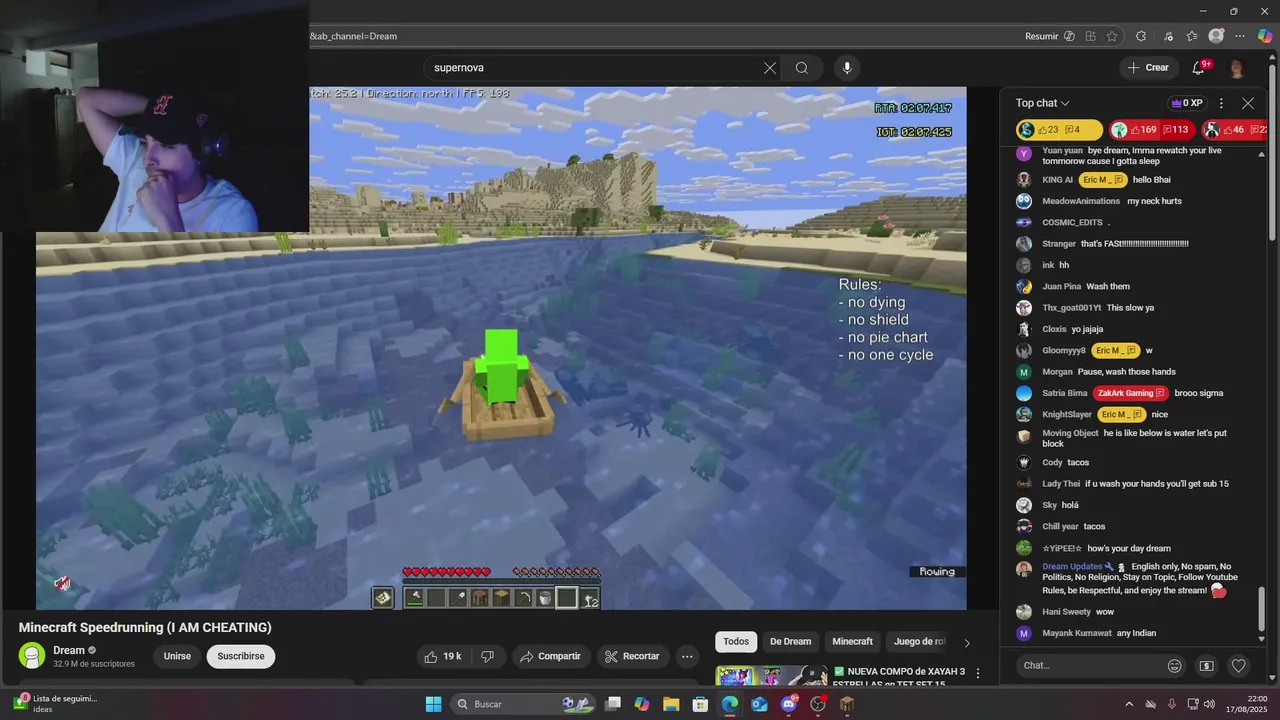Open Outlook from the taskbar
This screenshot has width=1280, height=720.
pos(759,704)
